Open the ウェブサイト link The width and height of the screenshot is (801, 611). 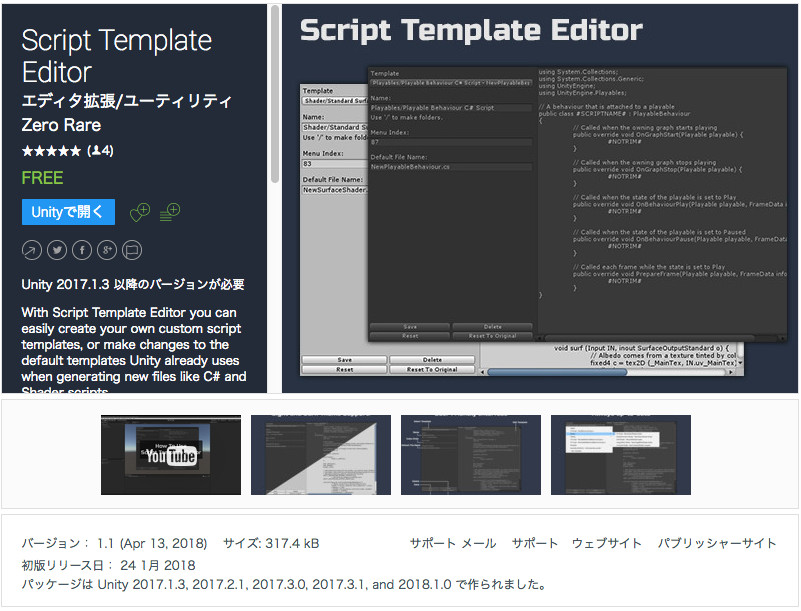tap(606, 543)
